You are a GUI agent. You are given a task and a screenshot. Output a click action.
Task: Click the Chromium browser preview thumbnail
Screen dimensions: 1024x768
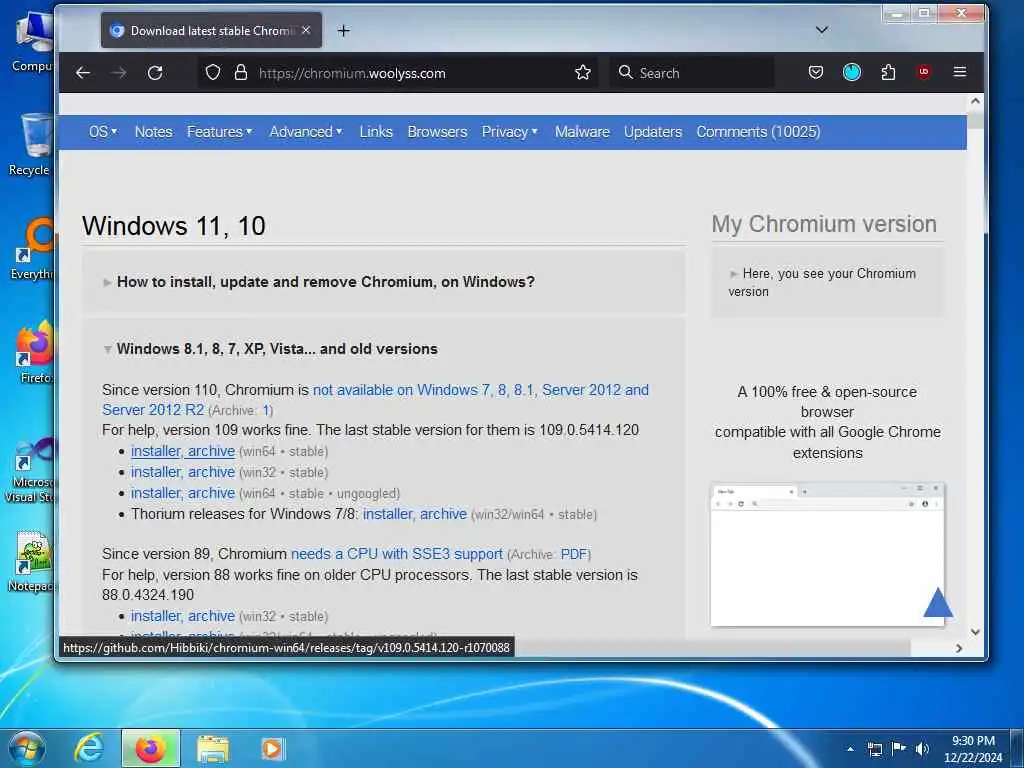[x=827, y=555]
